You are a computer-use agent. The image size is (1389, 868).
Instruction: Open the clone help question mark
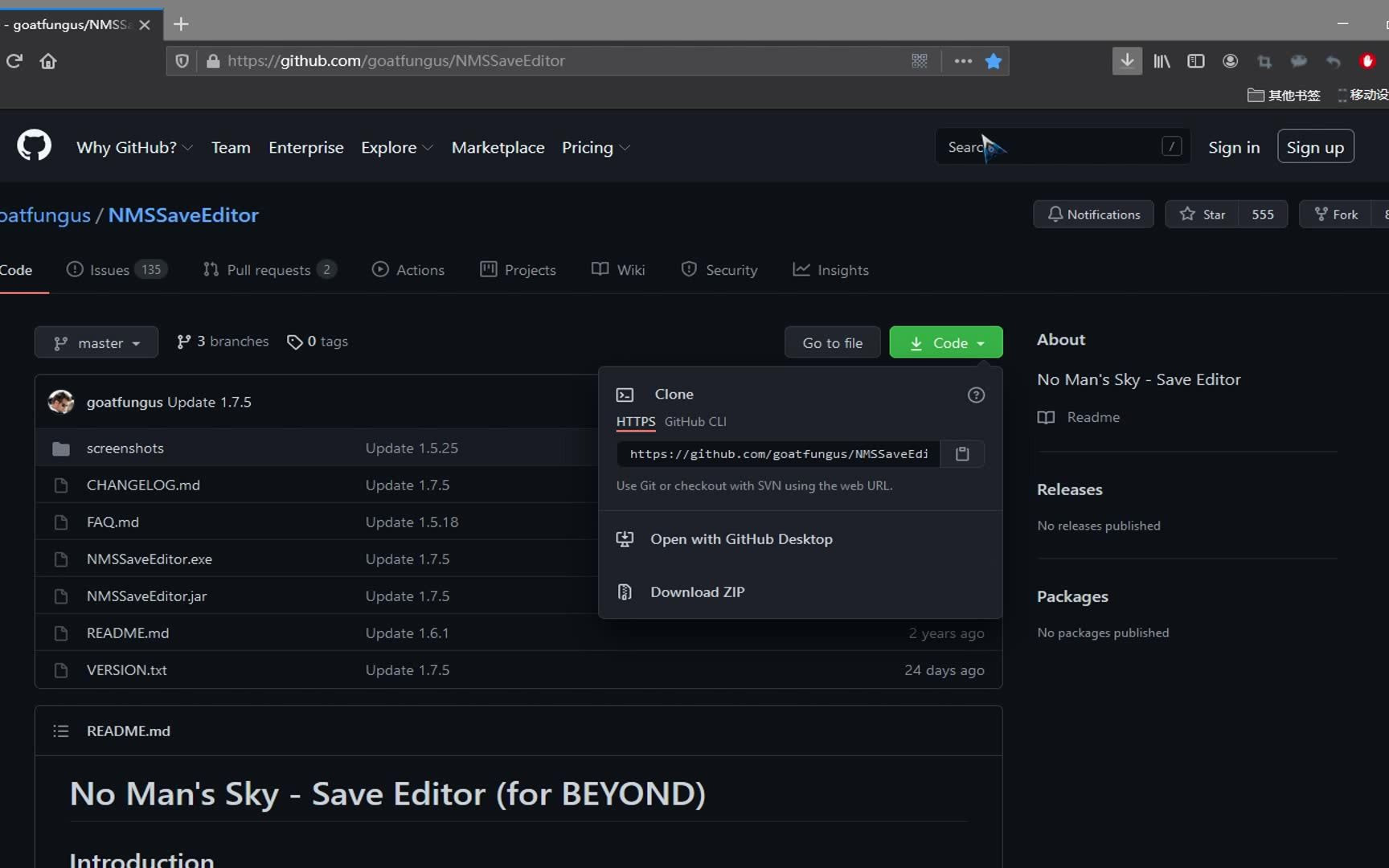click(976, 395)
